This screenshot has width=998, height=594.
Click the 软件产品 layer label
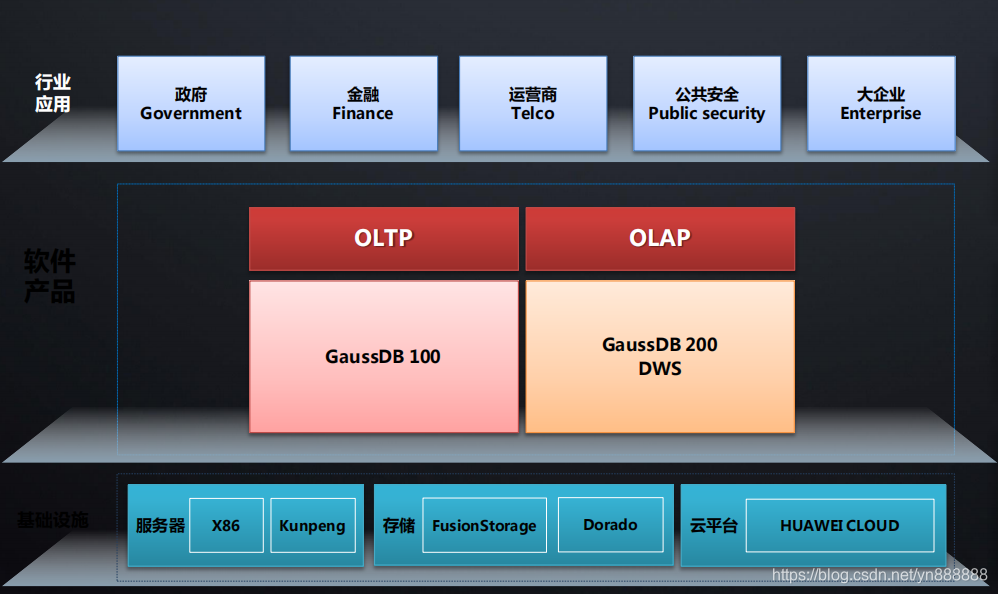[50, 276]
